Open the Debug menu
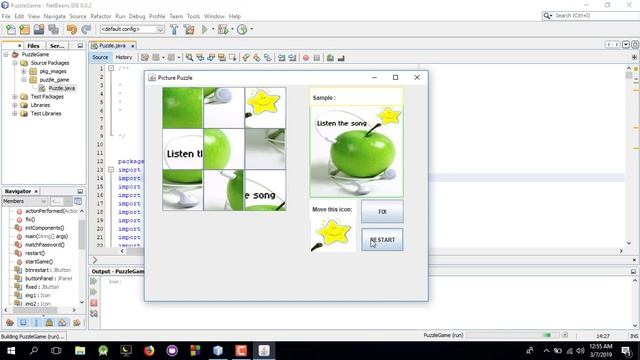Viewport: 640px width, 360px height. (137, 16)
